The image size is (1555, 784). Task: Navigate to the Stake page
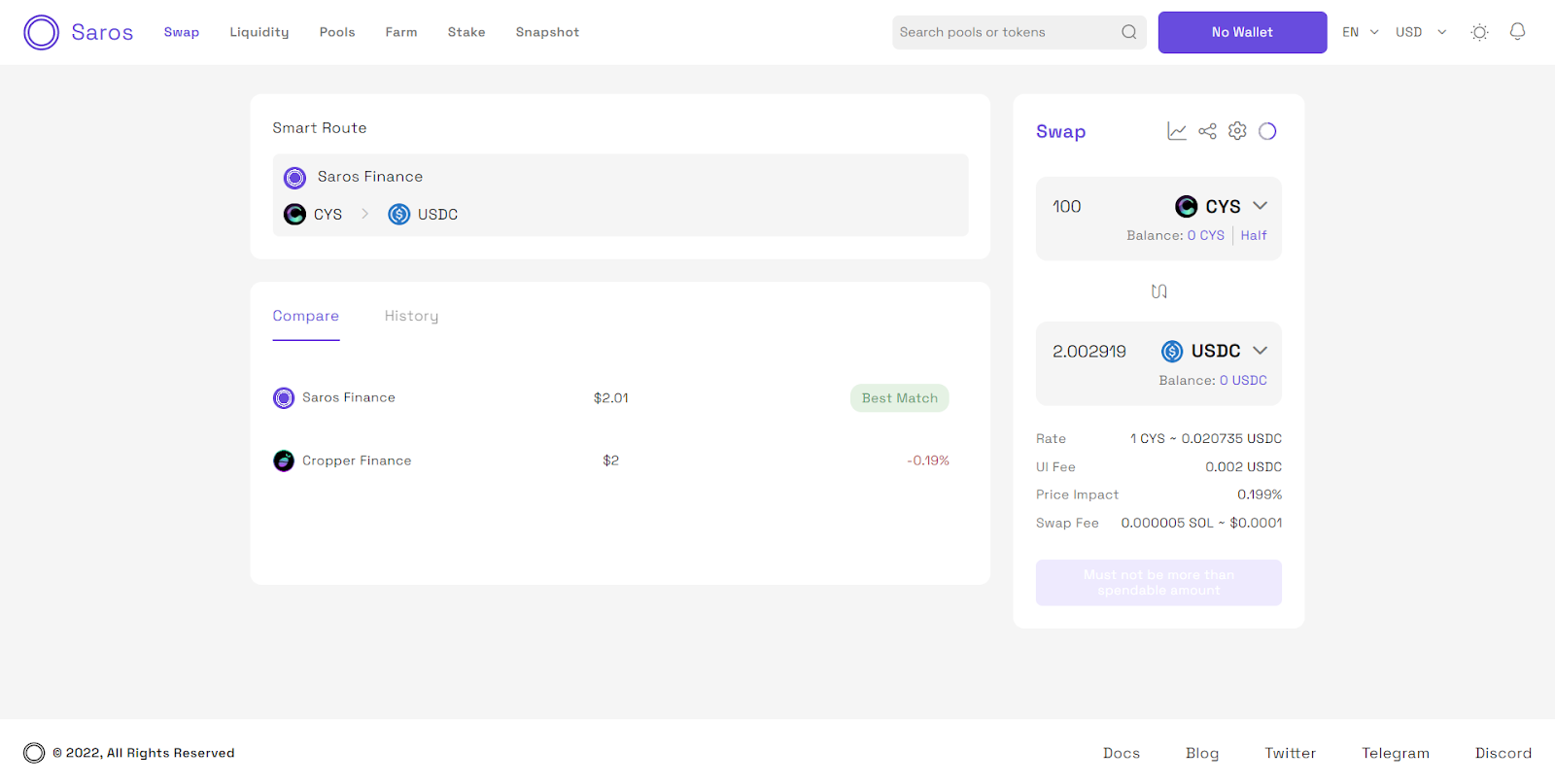(x=466, y=32)
